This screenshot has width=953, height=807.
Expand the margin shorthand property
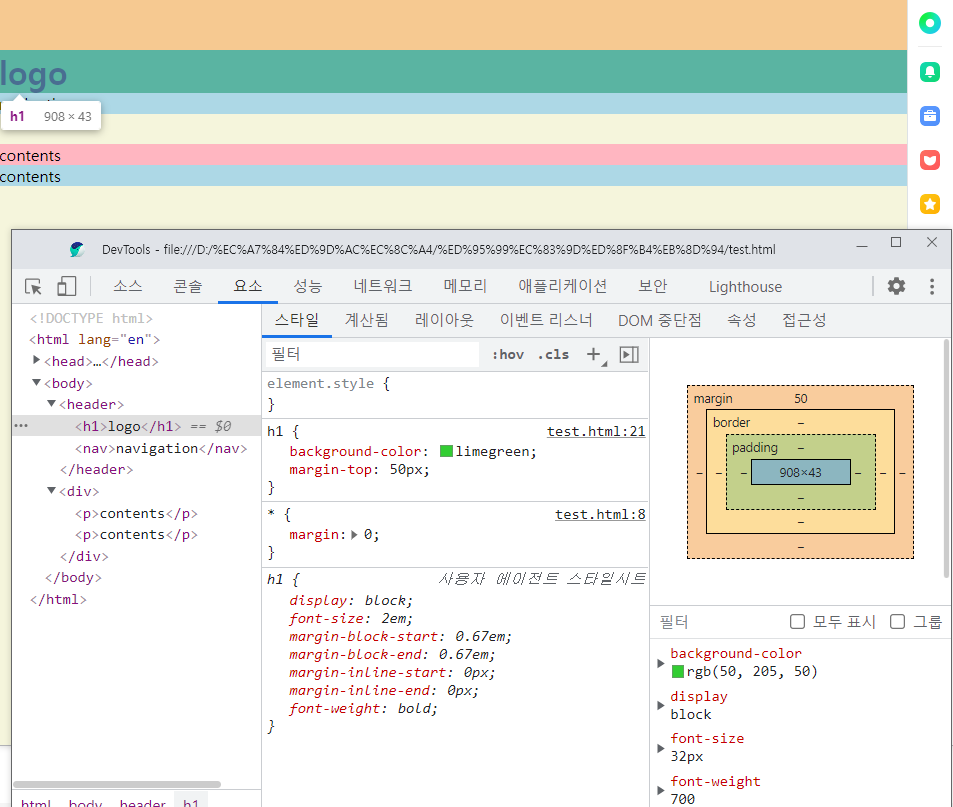tap(354, 535)
